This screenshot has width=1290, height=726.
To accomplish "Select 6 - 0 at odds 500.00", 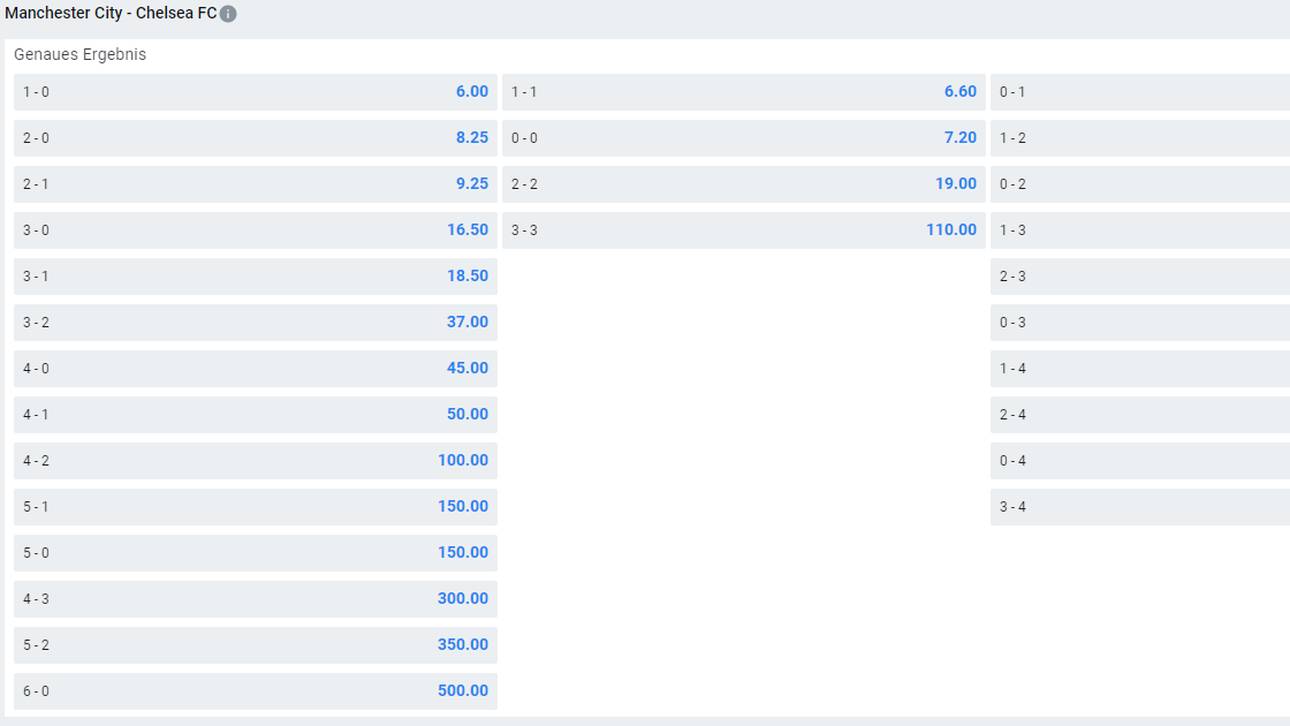I will point(255,690).
